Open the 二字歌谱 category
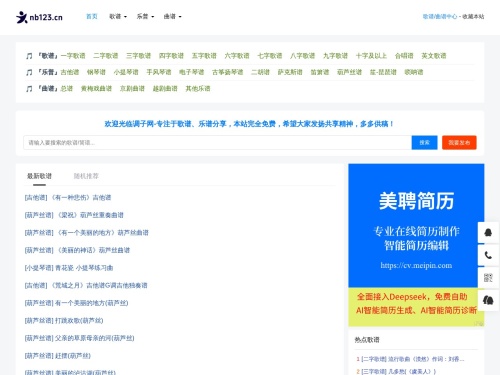 point(106,56)
